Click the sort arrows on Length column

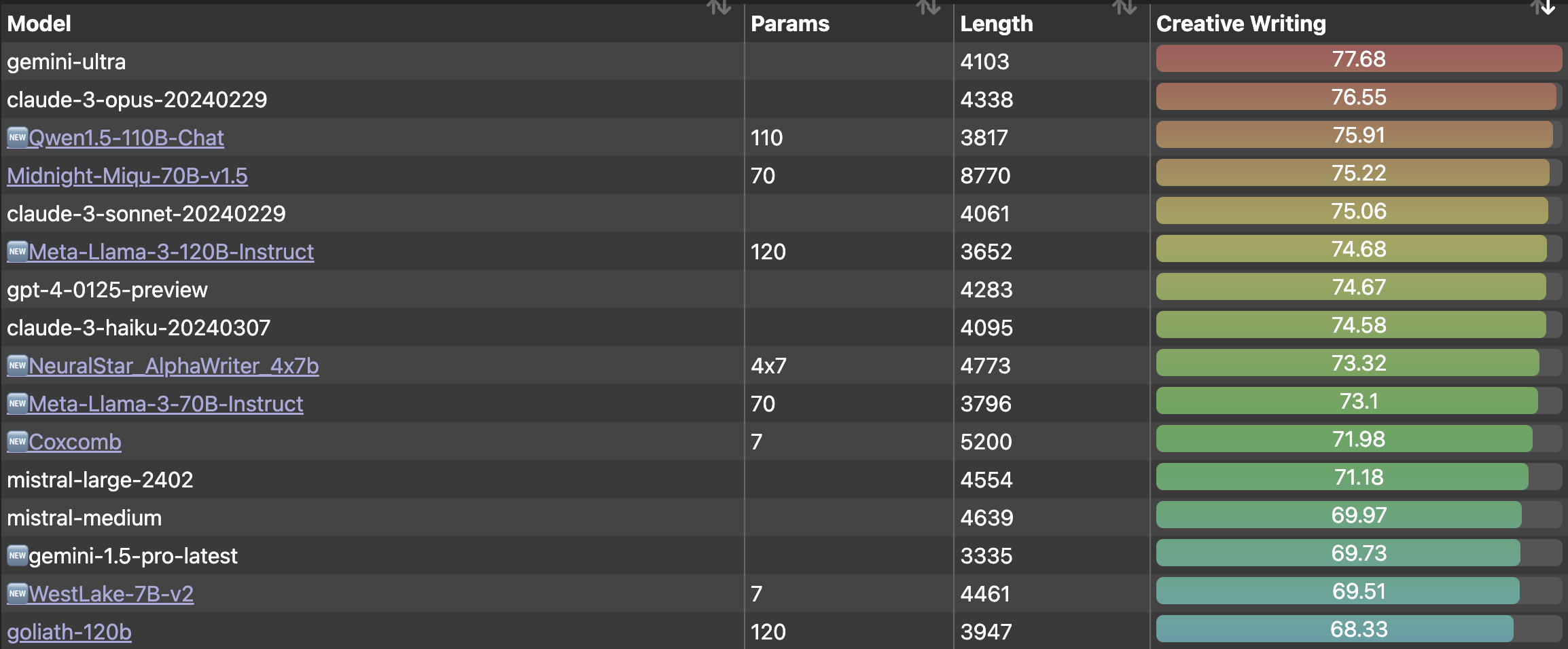click(x=1124, y=8)
